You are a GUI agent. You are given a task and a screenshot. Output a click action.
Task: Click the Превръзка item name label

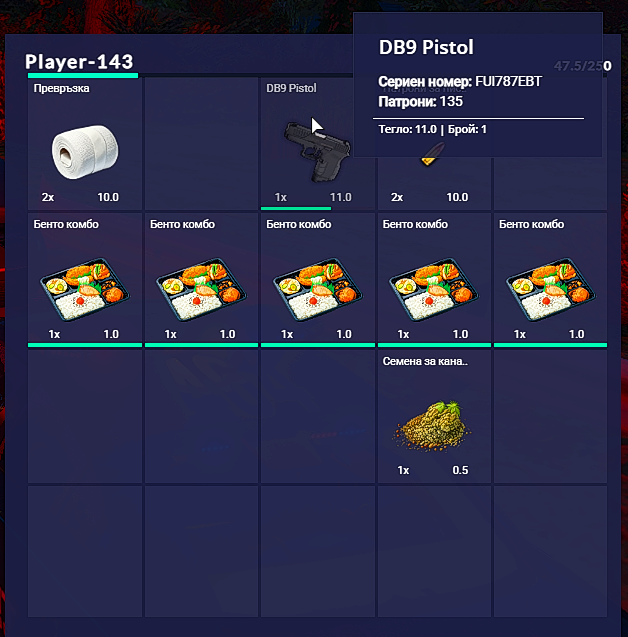(x=61, y=89)
